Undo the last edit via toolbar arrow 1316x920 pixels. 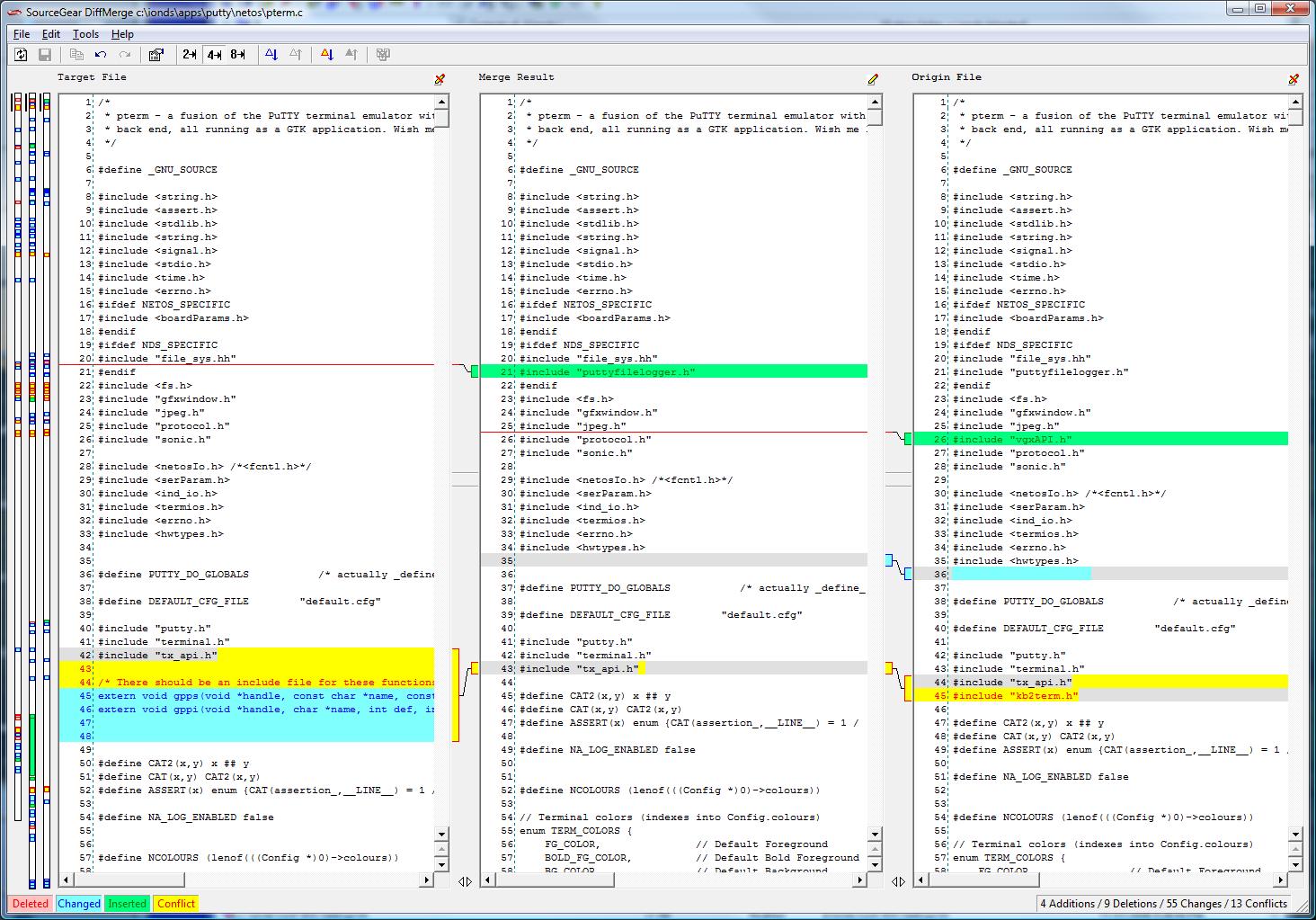tap(101, 55)
